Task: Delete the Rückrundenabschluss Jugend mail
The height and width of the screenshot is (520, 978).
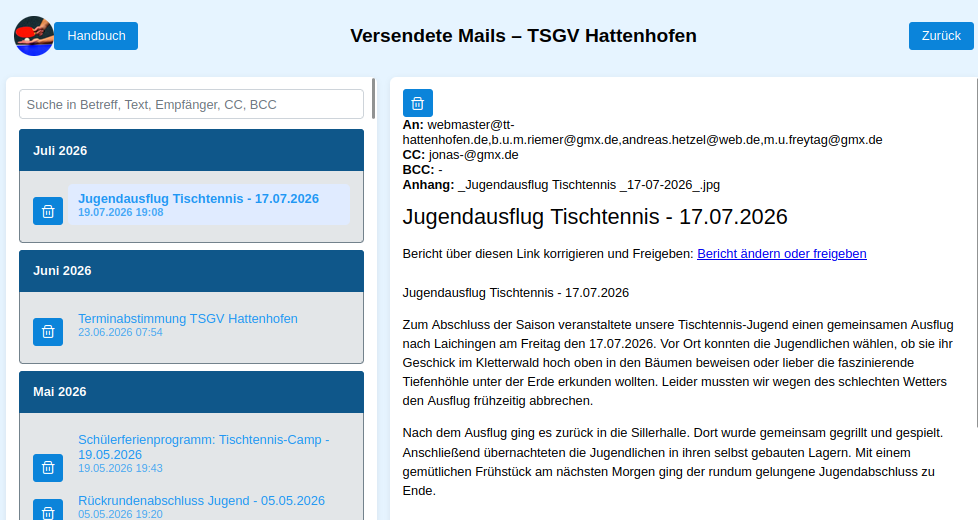Action: (x=48, y=511)
